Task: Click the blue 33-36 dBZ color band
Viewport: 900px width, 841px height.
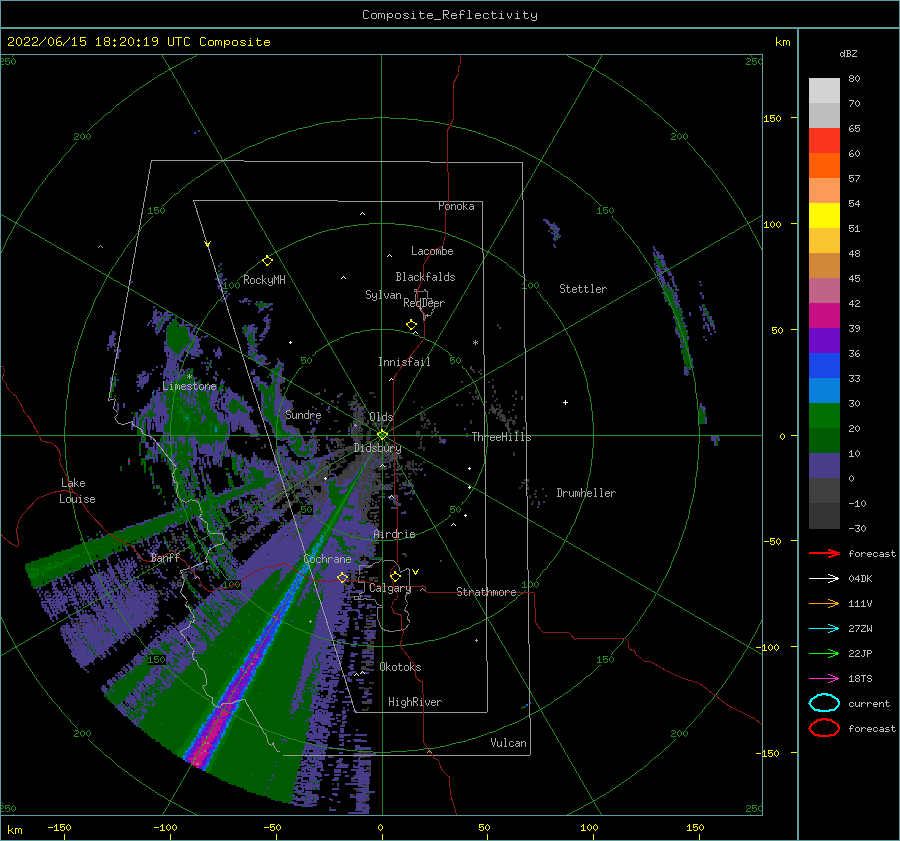Action: (x=824, y=366)
